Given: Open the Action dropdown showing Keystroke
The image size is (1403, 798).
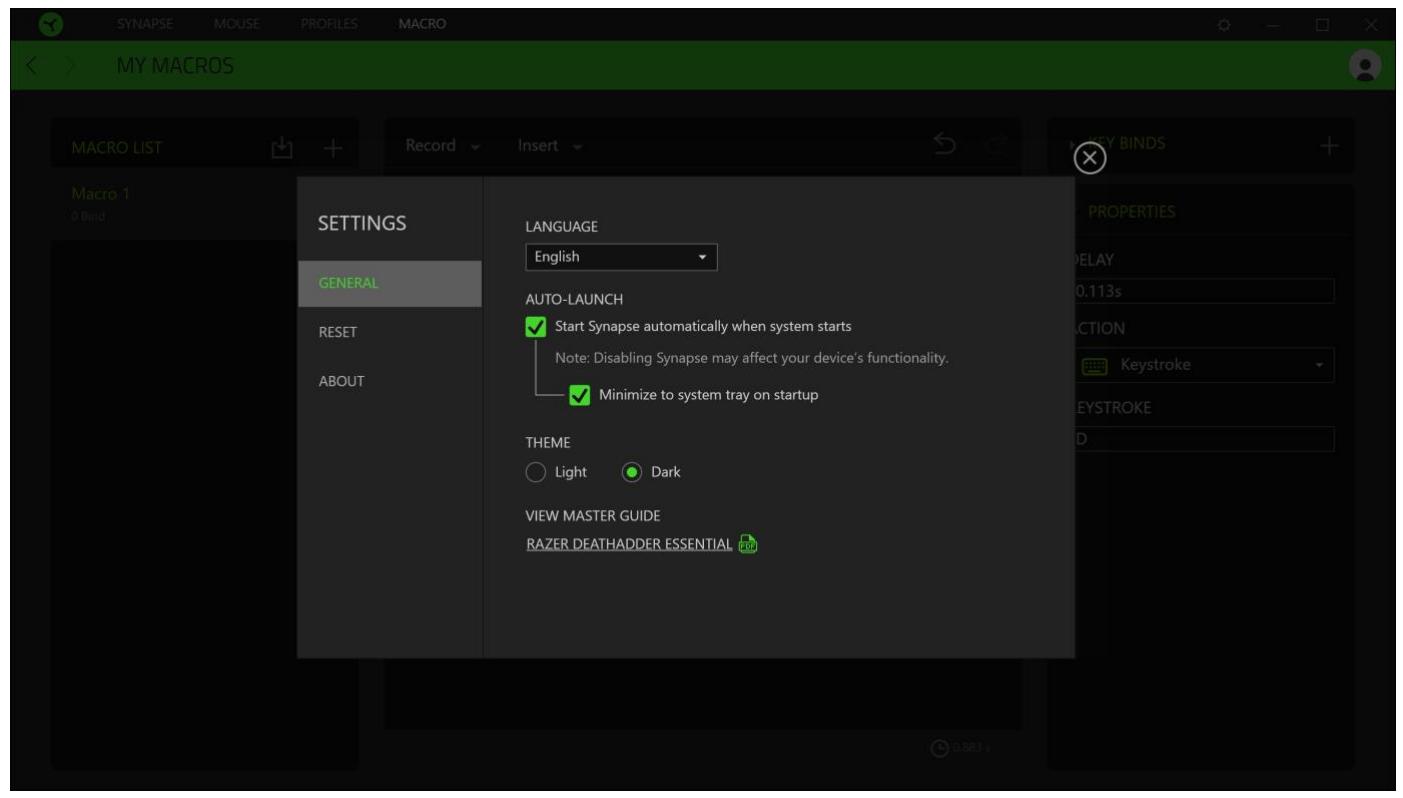Looking at the screenshot, I should pyautogui.click(x=1204, y=365).
